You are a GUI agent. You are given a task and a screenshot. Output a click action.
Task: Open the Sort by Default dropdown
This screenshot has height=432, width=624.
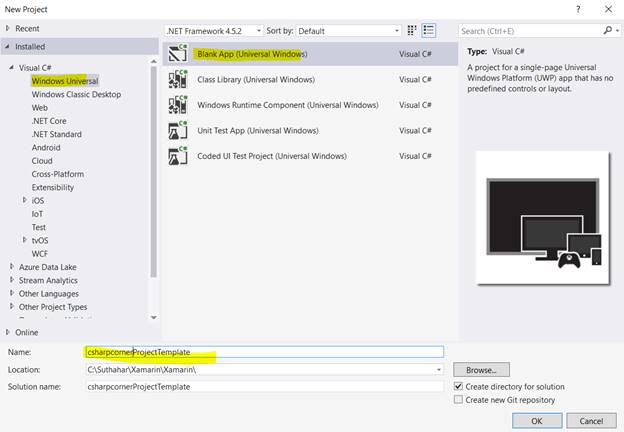(x=348, y=31)
